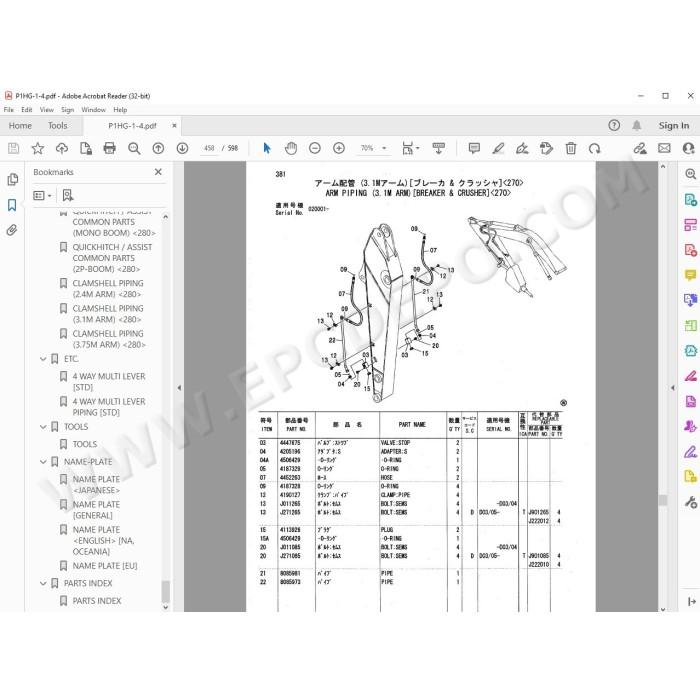This screenshot has height=700, width=700.
Task: Expand right tools pane arrow
Action: [673, 388]
